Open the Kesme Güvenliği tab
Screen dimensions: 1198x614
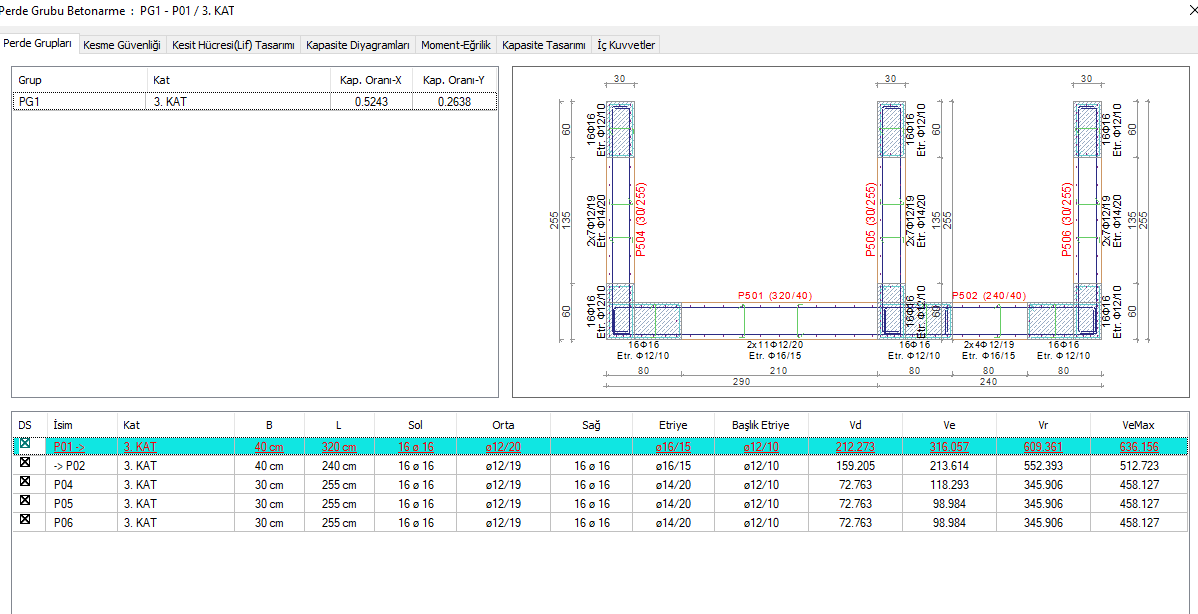(x=122, y=45)
